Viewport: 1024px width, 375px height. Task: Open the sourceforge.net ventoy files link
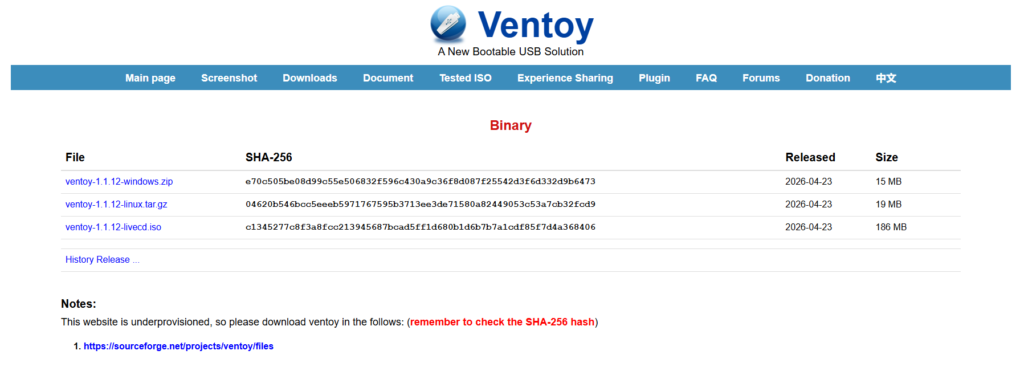178,346
